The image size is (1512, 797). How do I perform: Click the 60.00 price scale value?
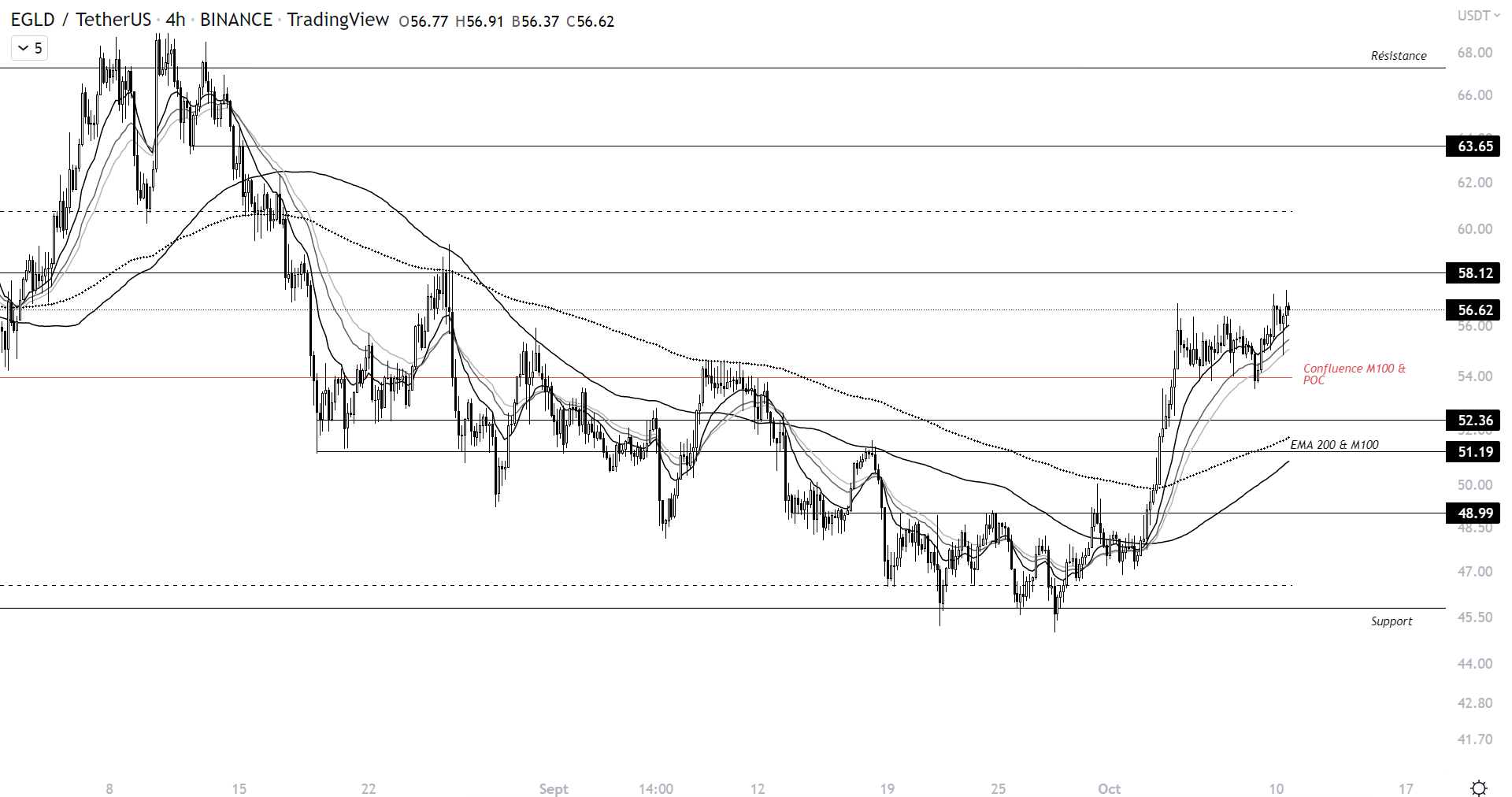(x=1474, y=229)
